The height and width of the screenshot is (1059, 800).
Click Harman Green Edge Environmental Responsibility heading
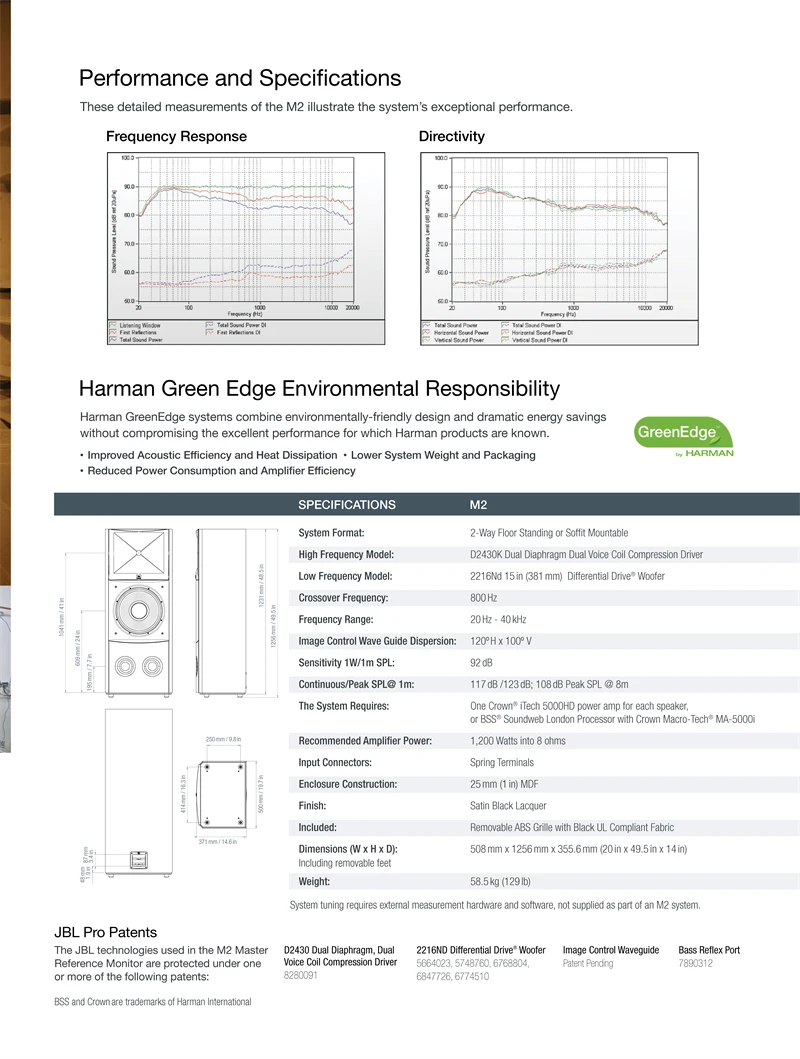[319, 388]
